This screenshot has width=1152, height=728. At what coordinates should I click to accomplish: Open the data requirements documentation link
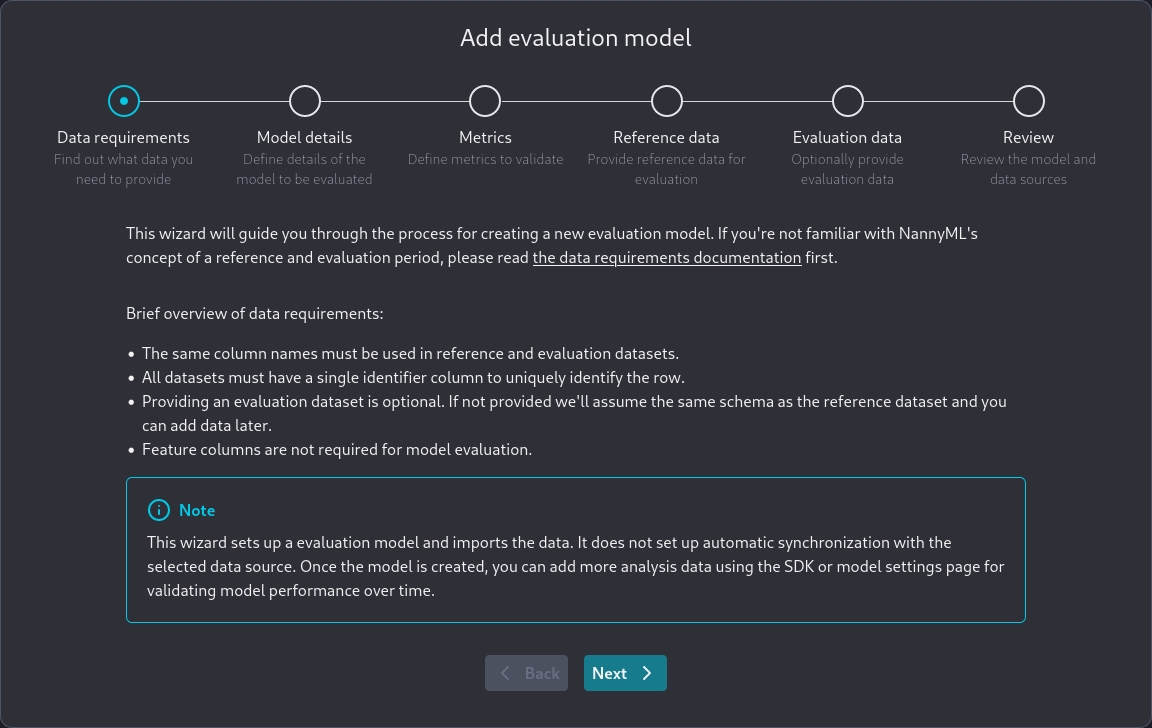pyautogui.click(x=667, y=257)
